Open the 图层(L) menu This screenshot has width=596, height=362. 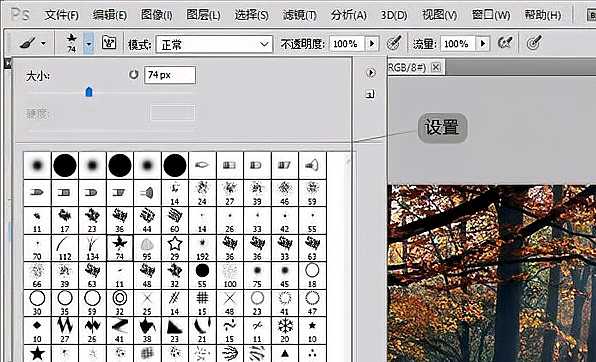click(x=203, y=15)
